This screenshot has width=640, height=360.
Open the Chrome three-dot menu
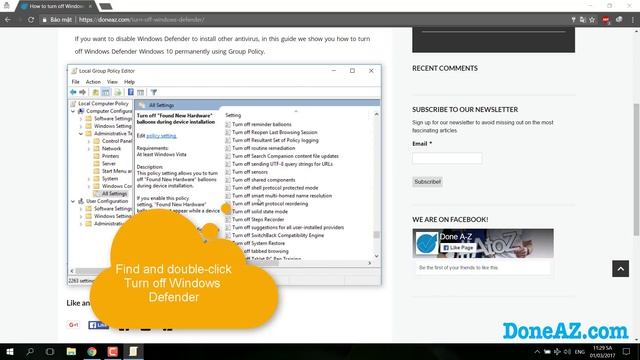(633, 20)
